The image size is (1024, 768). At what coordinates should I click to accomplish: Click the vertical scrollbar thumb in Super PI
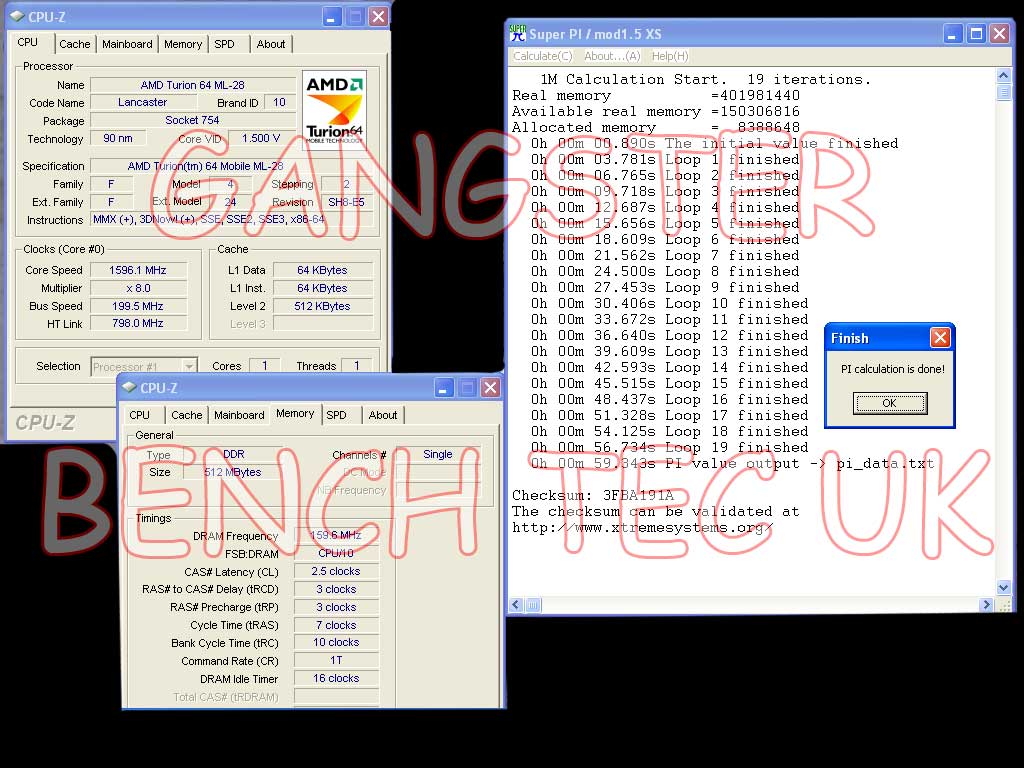(1004, 92)
